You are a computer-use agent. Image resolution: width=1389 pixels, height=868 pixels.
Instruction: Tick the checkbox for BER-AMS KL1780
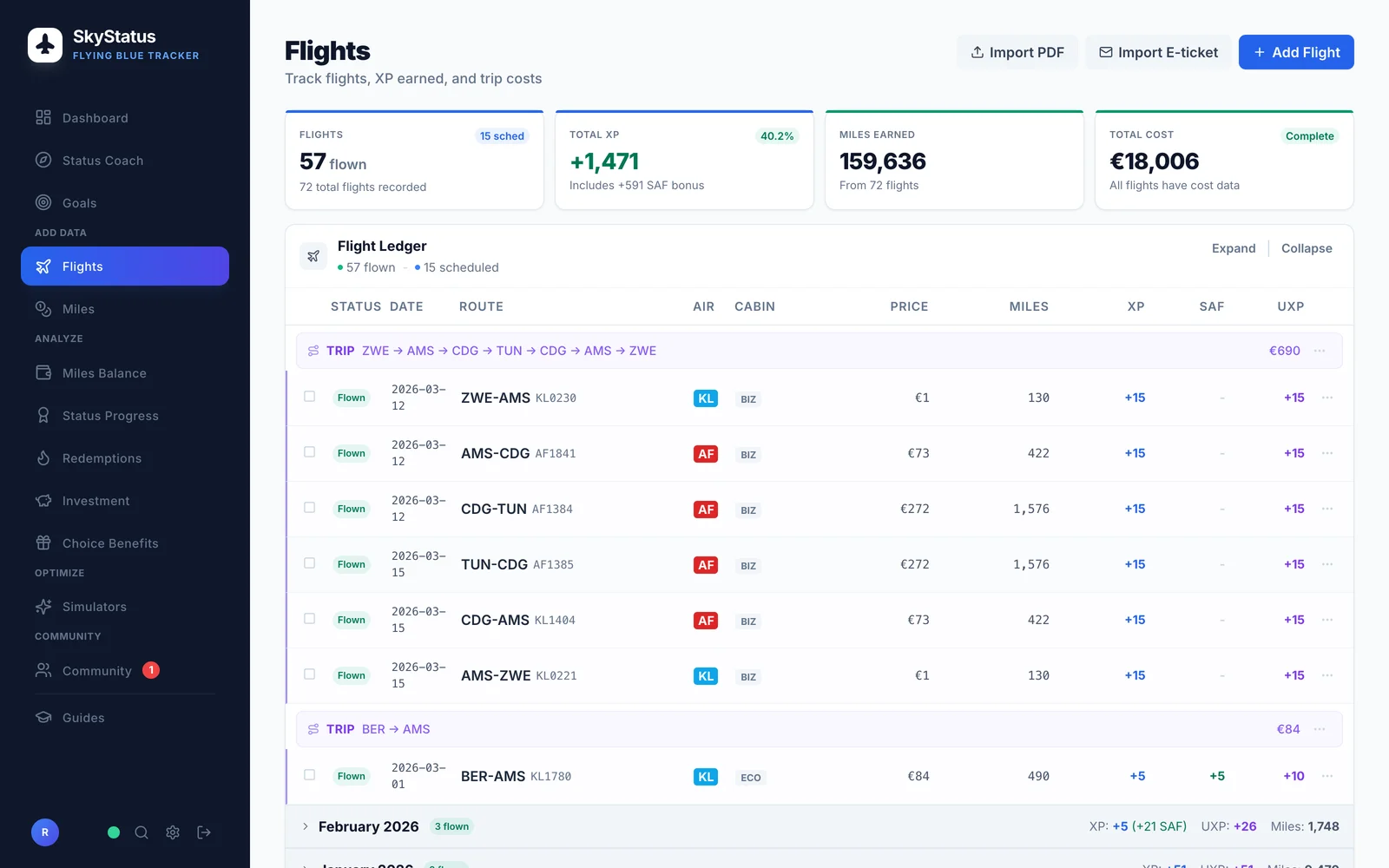click(309, 775)
